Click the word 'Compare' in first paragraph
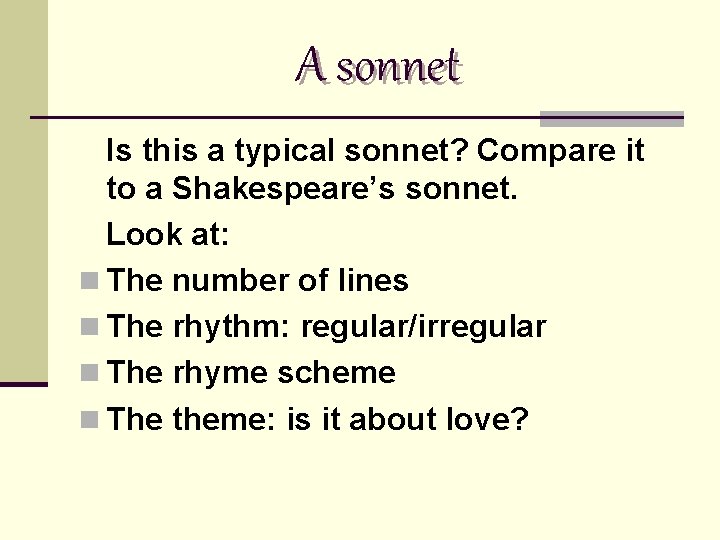The height and width of the screenshot is (540, 720). [546, 151]
